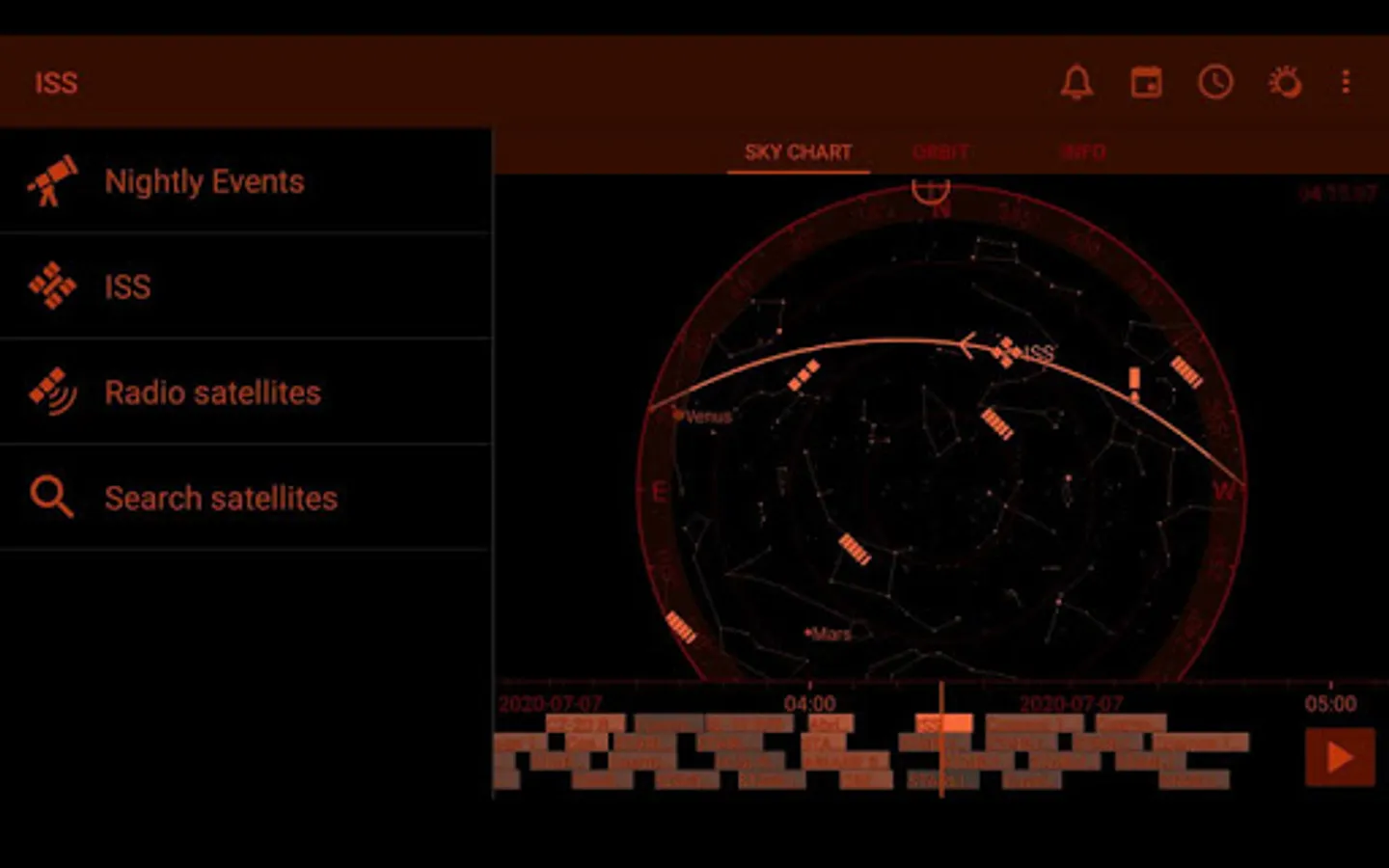Tap the north pole symbol above N
Viewport: 1389px width, 868px height.
tap(931, 190)
